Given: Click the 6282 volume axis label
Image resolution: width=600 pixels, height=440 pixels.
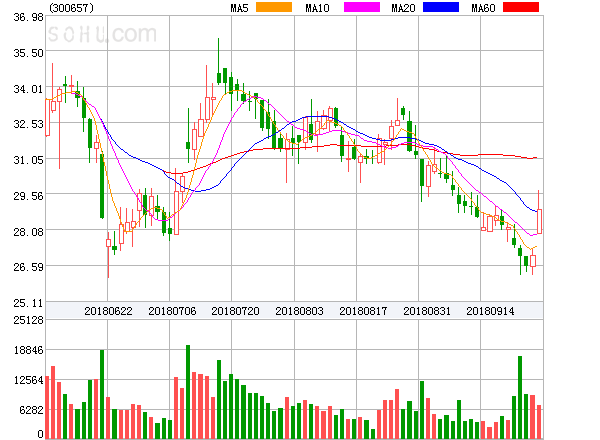Looking at the screenshot, I should [x=31, y=410].
